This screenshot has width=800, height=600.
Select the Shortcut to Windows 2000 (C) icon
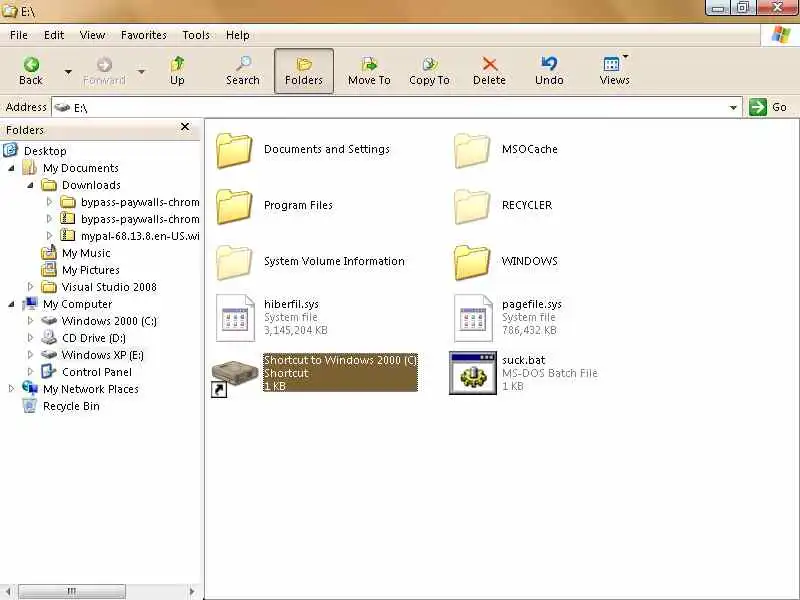tap(235, 377)
